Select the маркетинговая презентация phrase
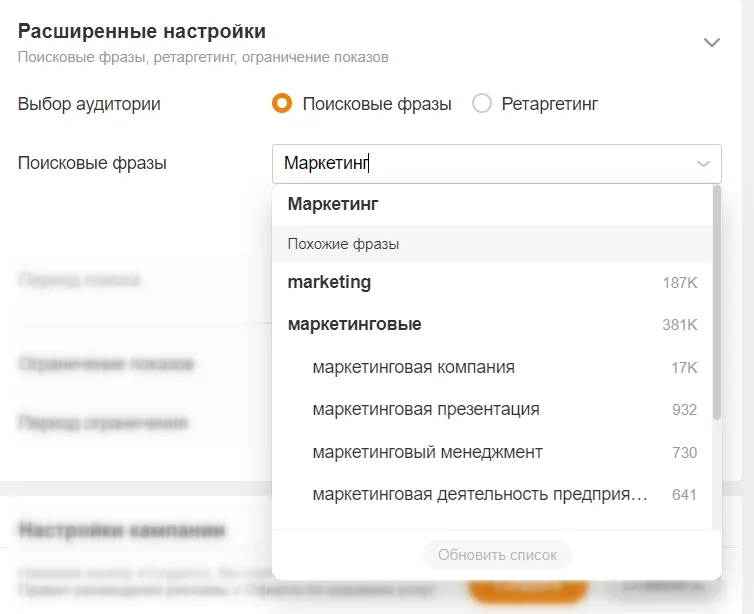The height and width of the screenshot is (614, 754). pos(425,409)
